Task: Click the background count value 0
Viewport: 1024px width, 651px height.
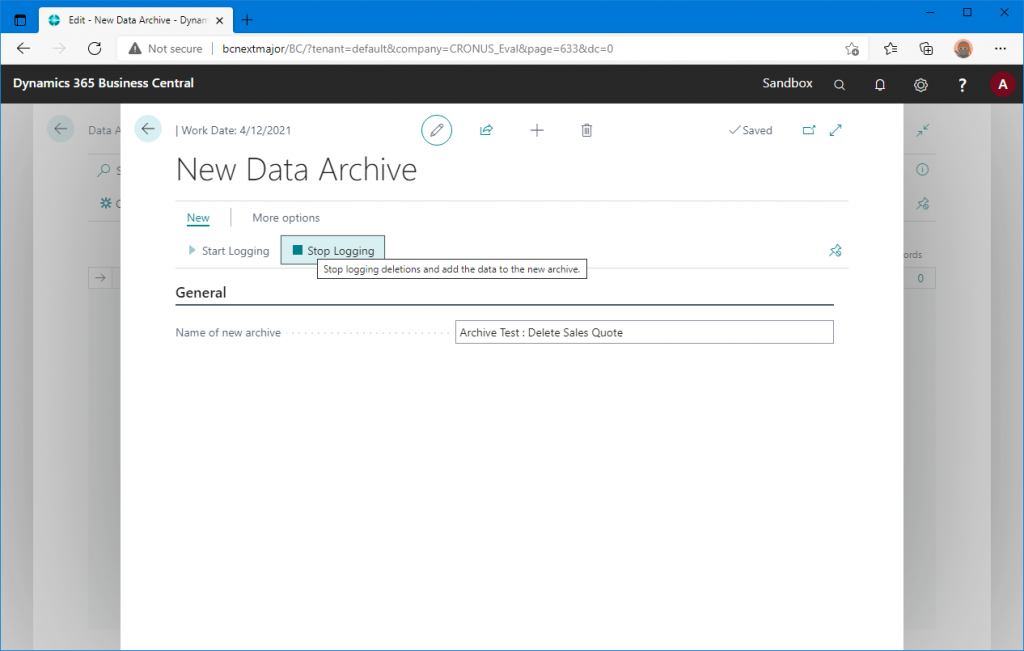Action: pyautogui.click(x=920, y=278)
